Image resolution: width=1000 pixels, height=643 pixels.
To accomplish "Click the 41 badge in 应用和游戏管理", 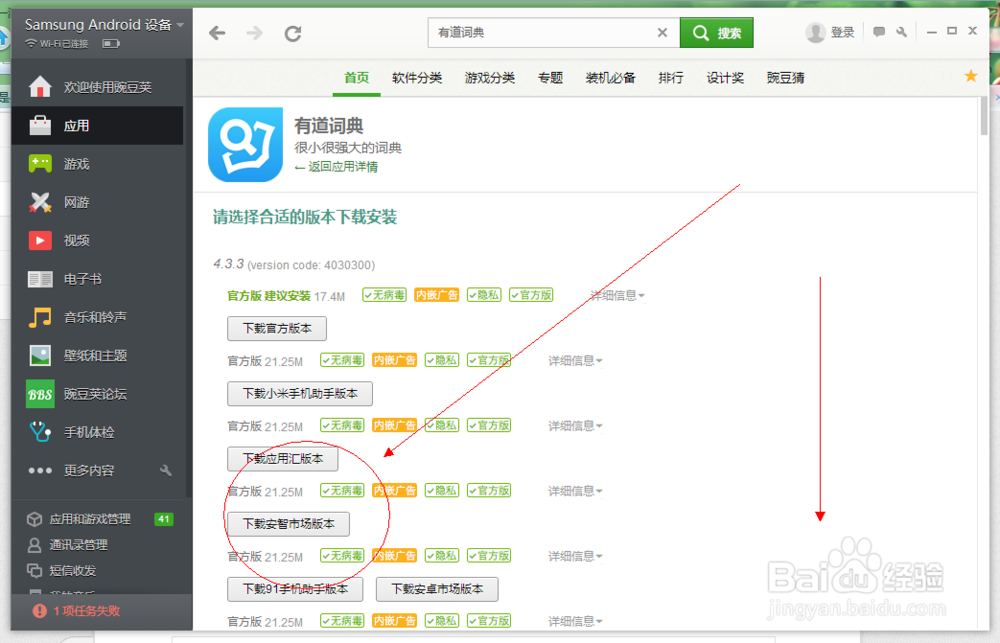I will pos(164,519).
